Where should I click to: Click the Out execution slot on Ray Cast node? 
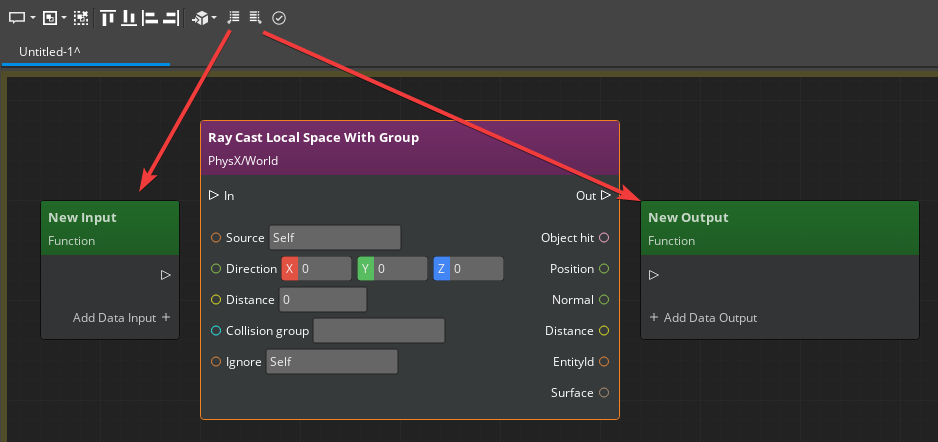pos(605,195)
